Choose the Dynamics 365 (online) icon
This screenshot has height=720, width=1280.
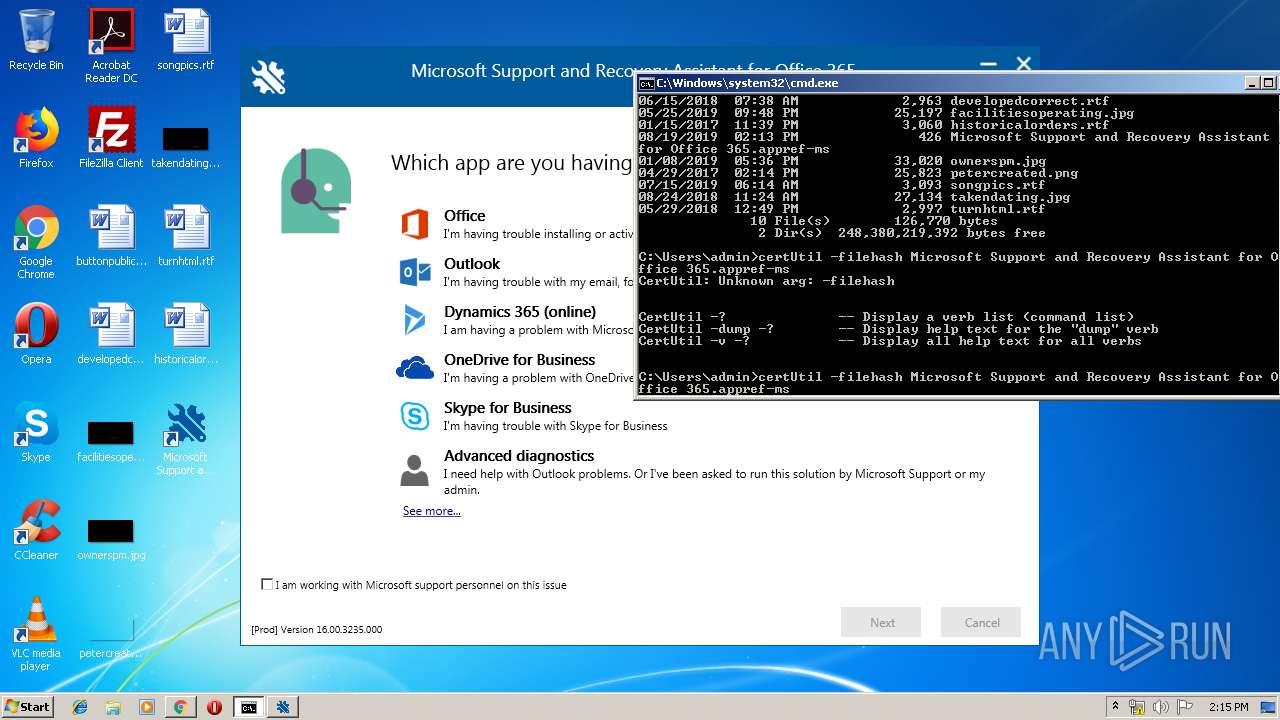pyautogui.click(x=415, y=320)
